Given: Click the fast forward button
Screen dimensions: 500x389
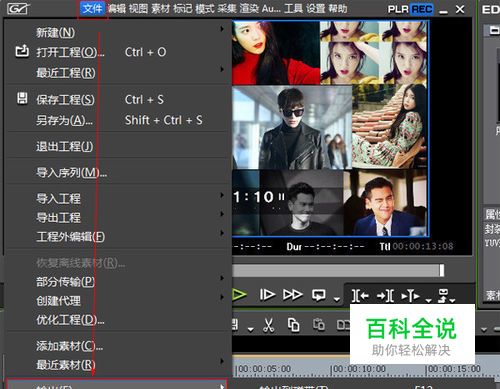Looking at the screenshot, I should pos(293,295).
